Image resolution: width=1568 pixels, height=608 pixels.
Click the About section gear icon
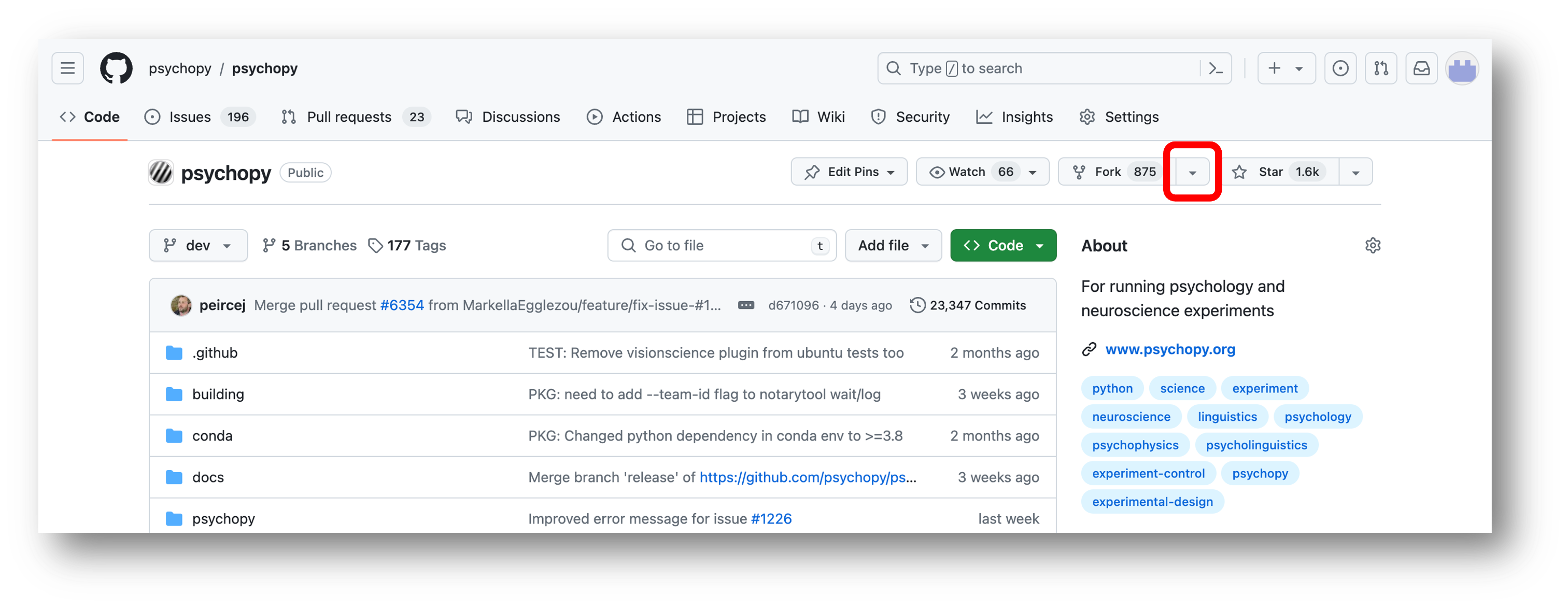coord(1373,245)
